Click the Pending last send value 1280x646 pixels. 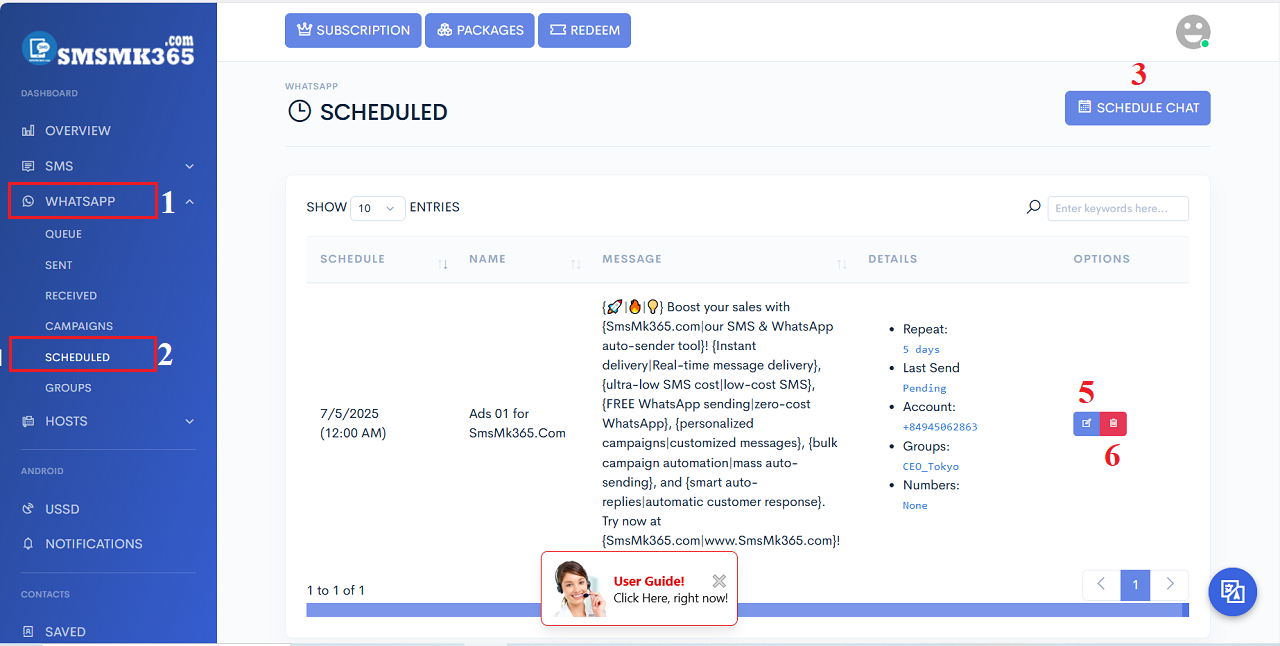(924, 388)
